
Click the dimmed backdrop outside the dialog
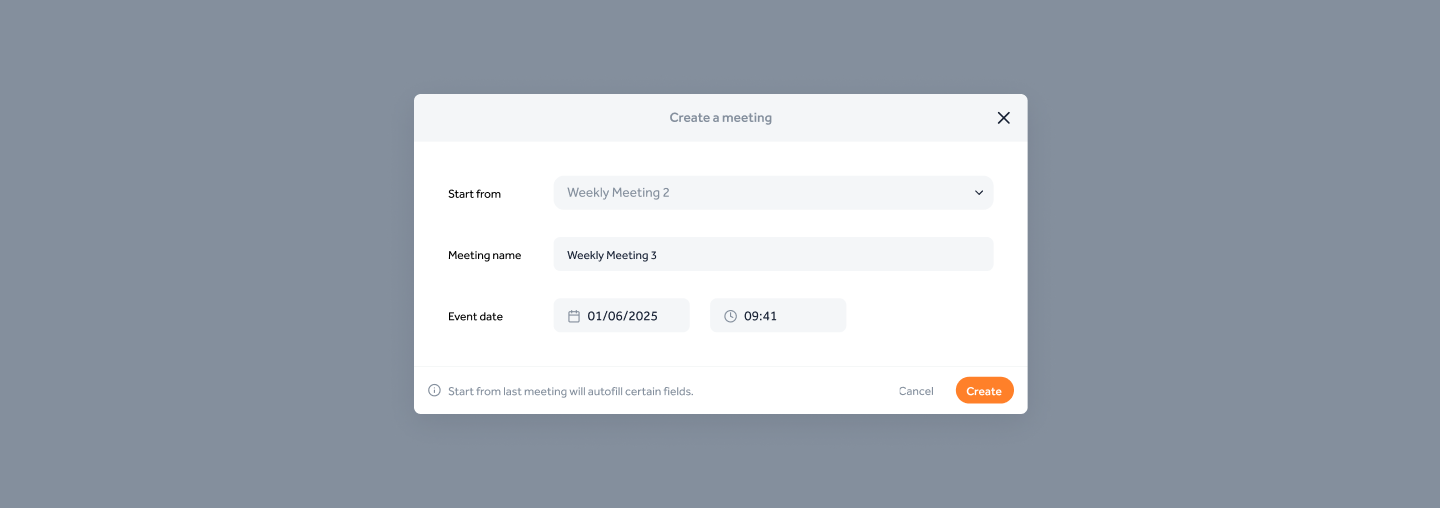click(x=200, y=250)
